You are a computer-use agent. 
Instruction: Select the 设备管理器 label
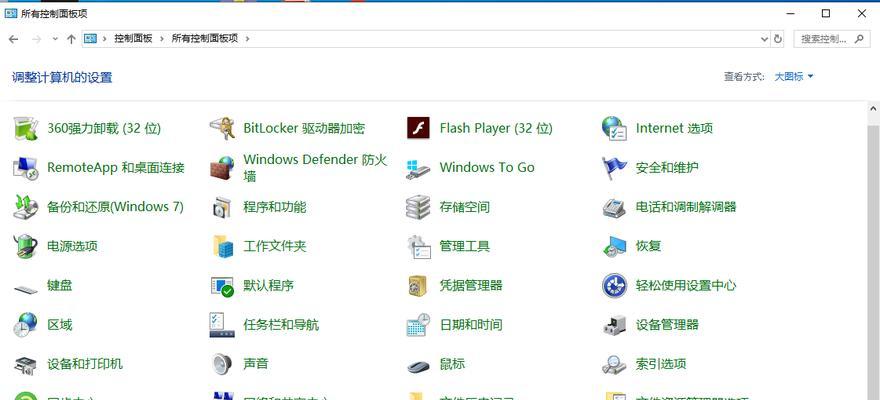(667, 325)
